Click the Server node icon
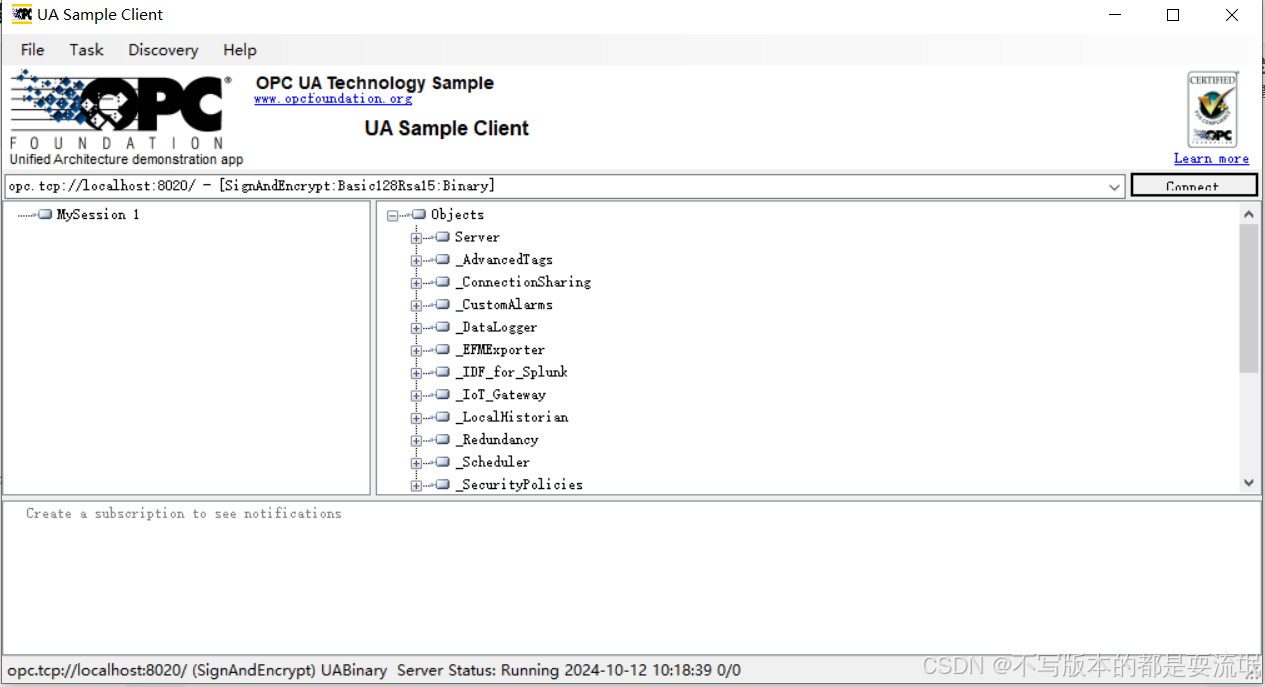The width and height of the screenshot is (1265, 687). point(442,237)
